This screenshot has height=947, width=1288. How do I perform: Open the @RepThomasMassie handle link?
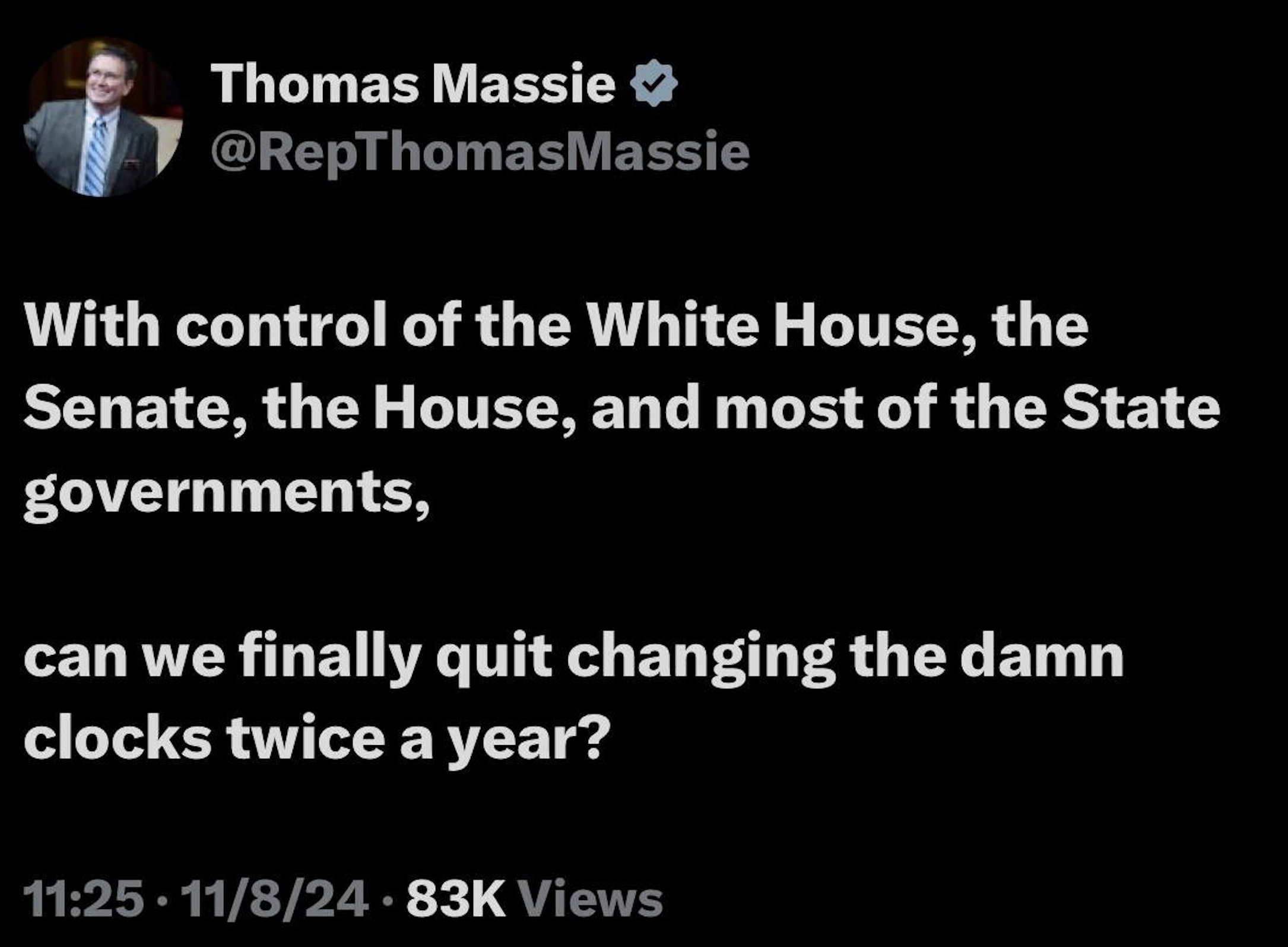[480, 153]
